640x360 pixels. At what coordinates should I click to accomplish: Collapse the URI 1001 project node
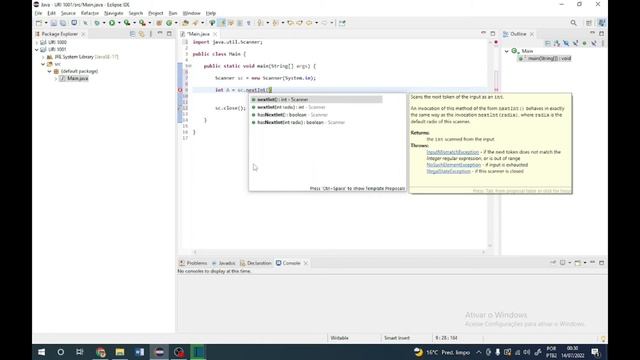(37, 49)
